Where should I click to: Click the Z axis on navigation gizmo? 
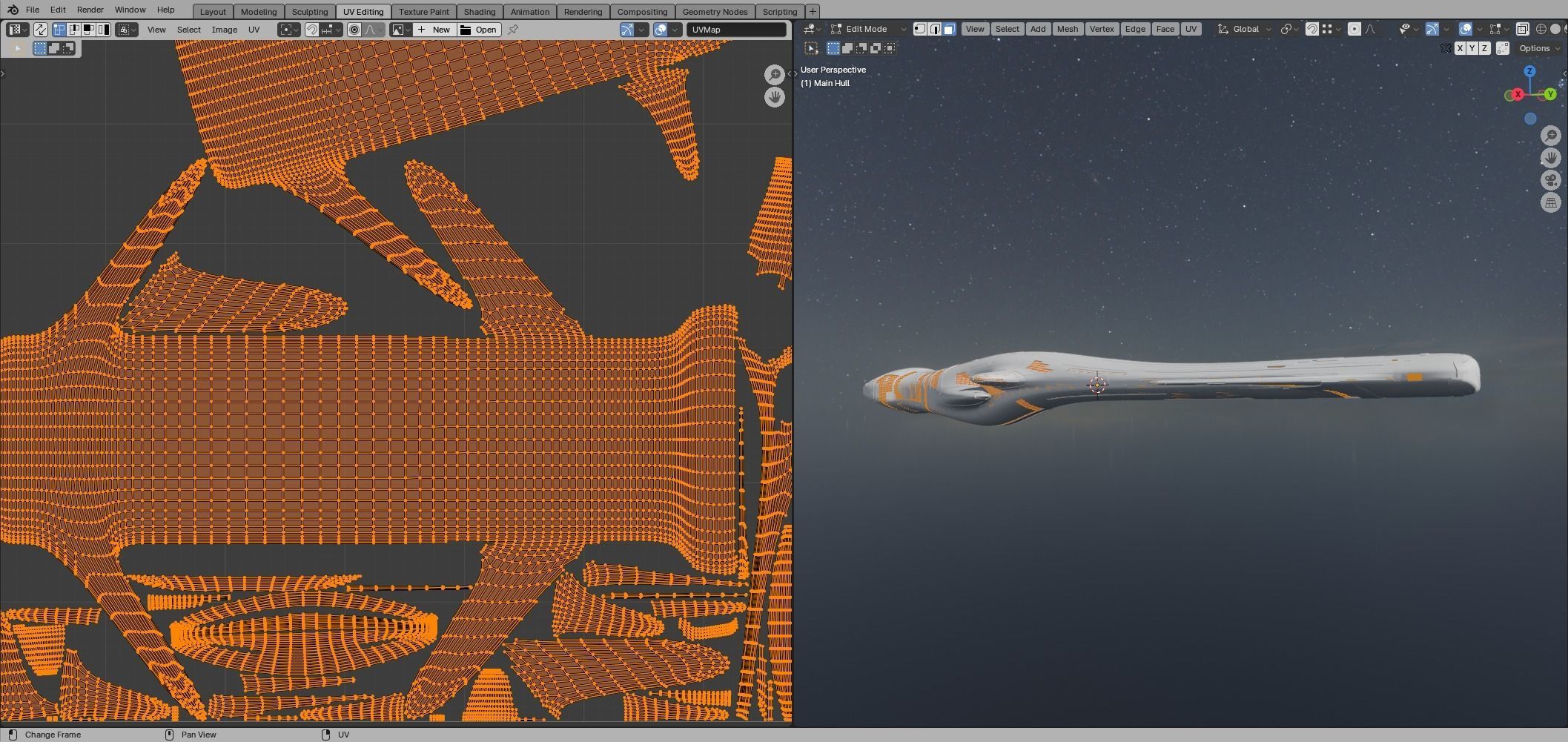click(x=1529, y=71)
